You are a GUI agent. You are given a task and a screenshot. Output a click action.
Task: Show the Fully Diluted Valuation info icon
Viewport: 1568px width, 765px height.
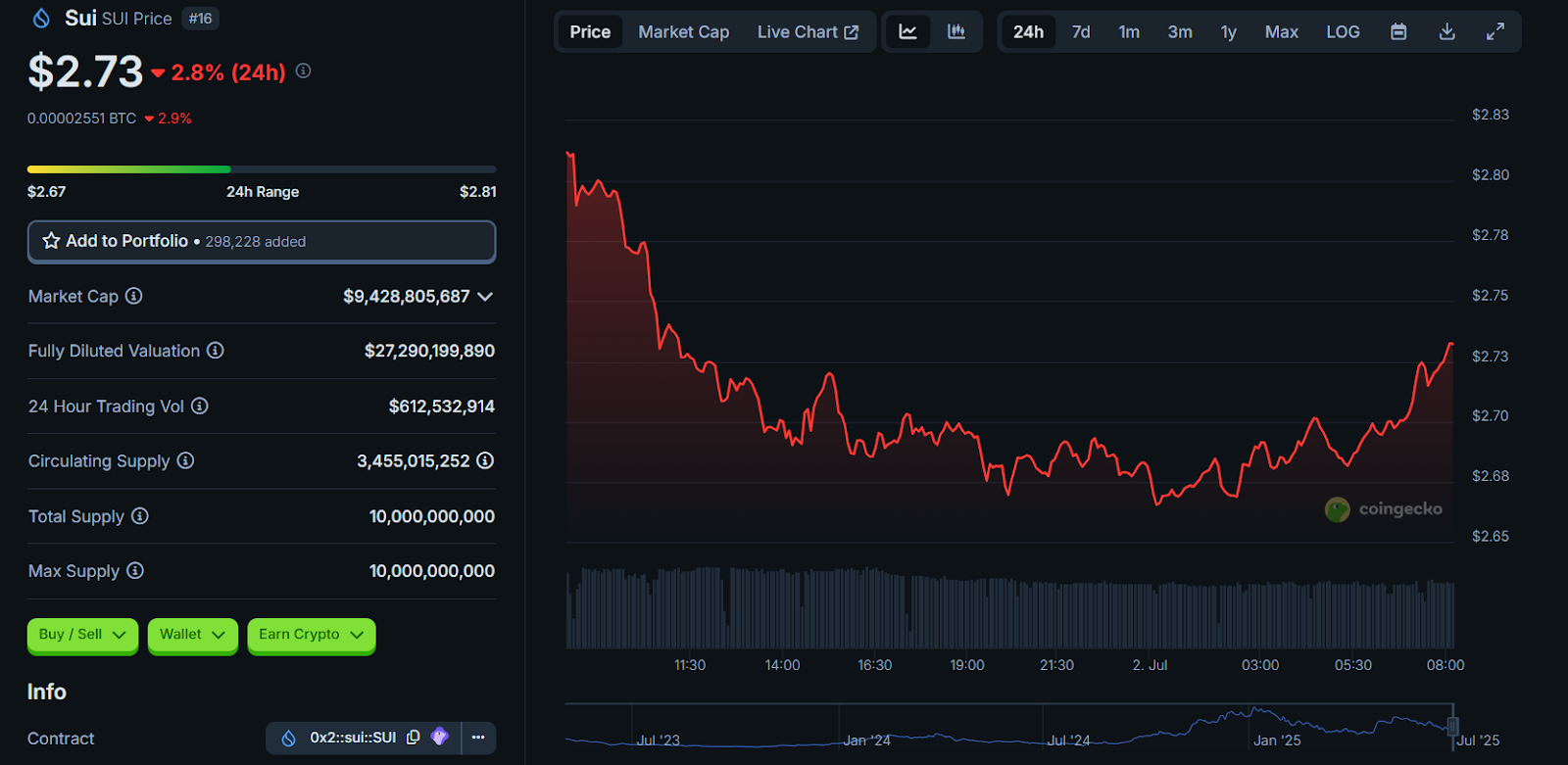[216, 351]
